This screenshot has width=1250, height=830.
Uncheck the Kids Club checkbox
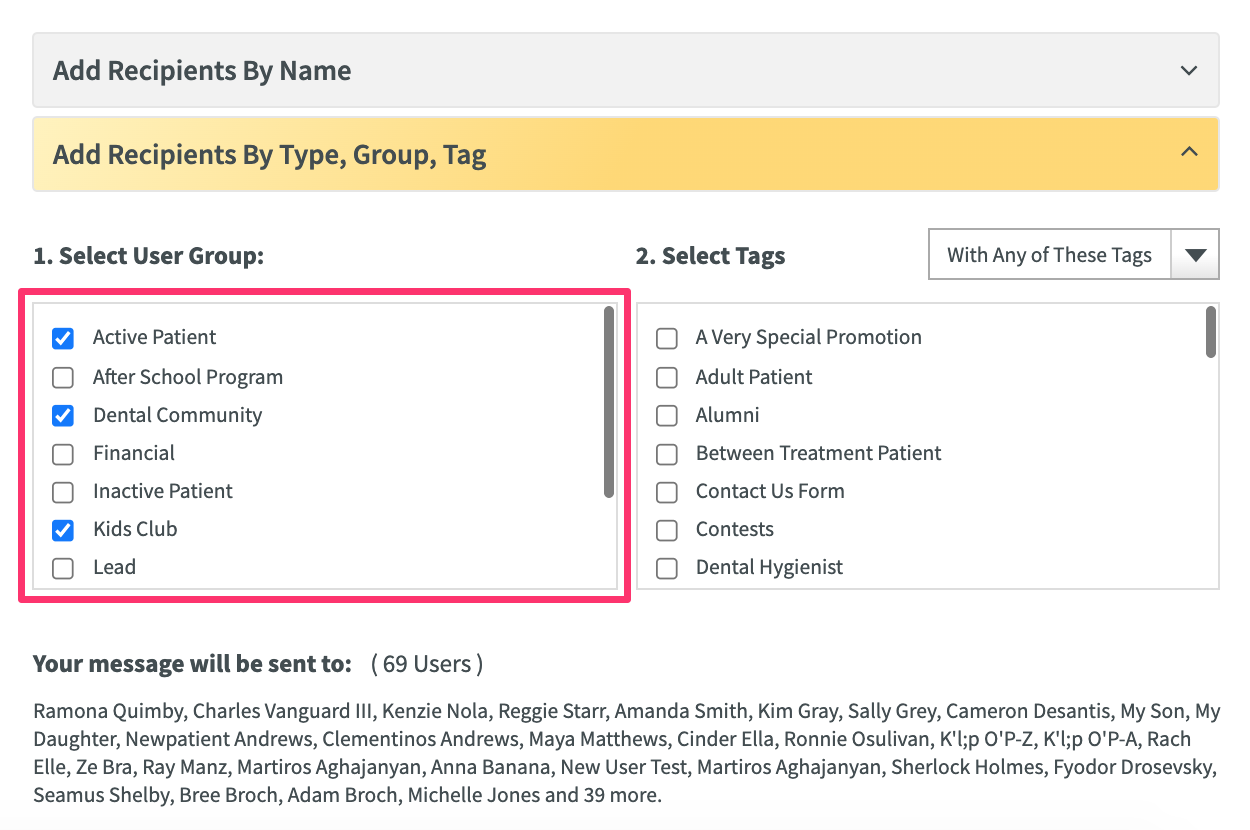tap(63, 530)
